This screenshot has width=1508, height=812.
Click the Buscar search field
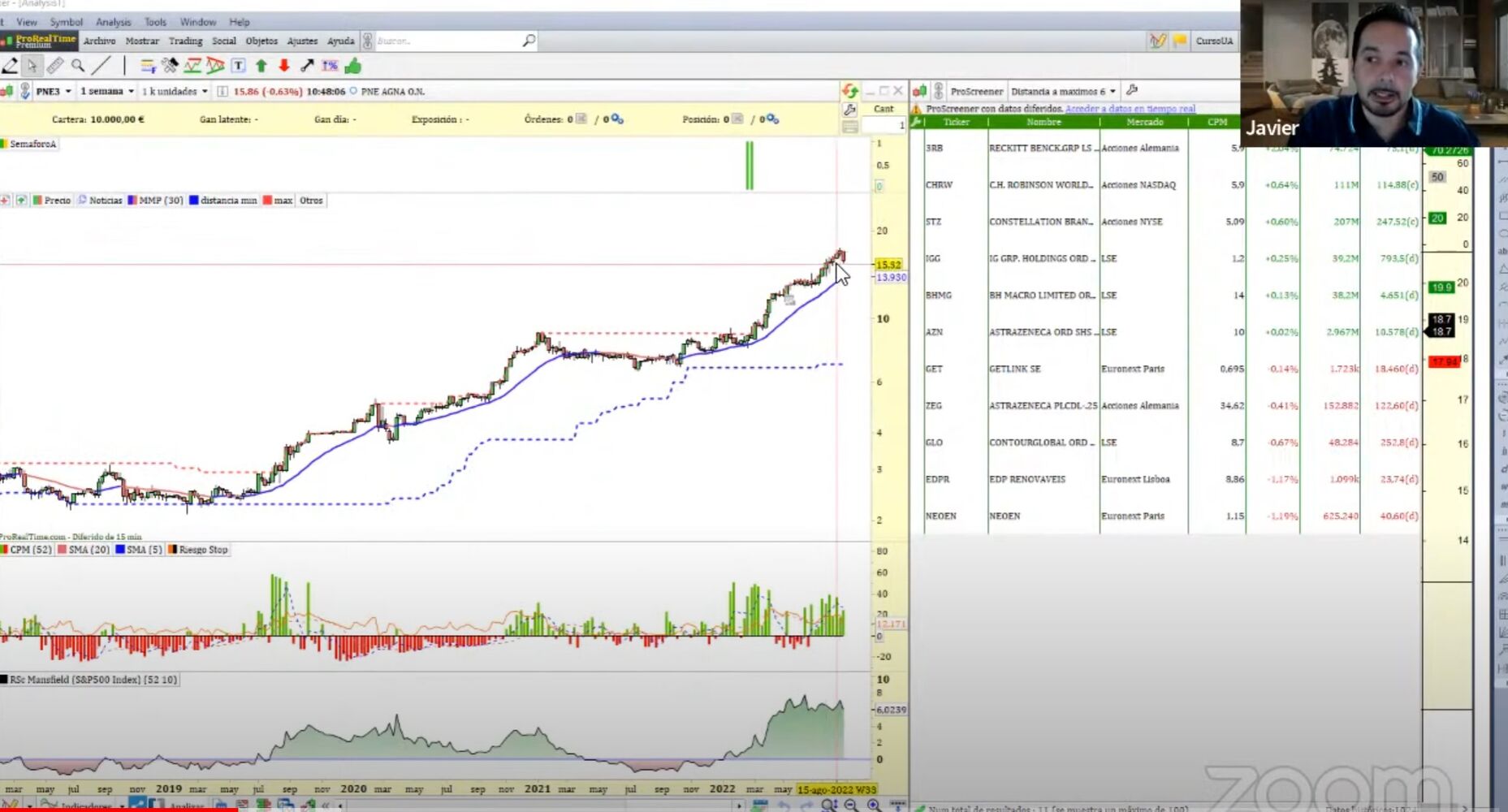pos(447,41)
